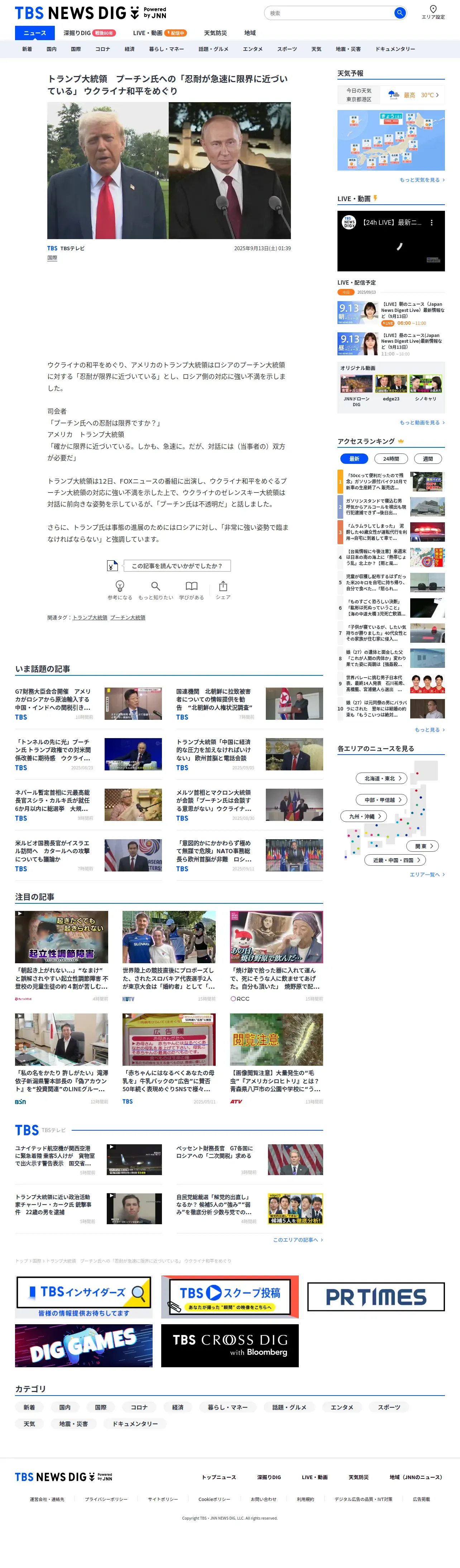Select the 最新 ranking tab

(x=354, y=459)
